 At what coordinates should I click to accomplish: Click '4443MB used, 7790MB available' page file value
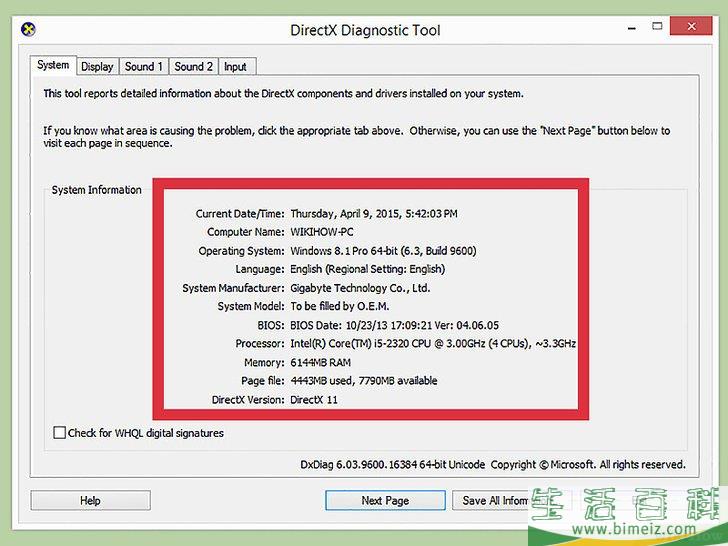coord(364,381)
